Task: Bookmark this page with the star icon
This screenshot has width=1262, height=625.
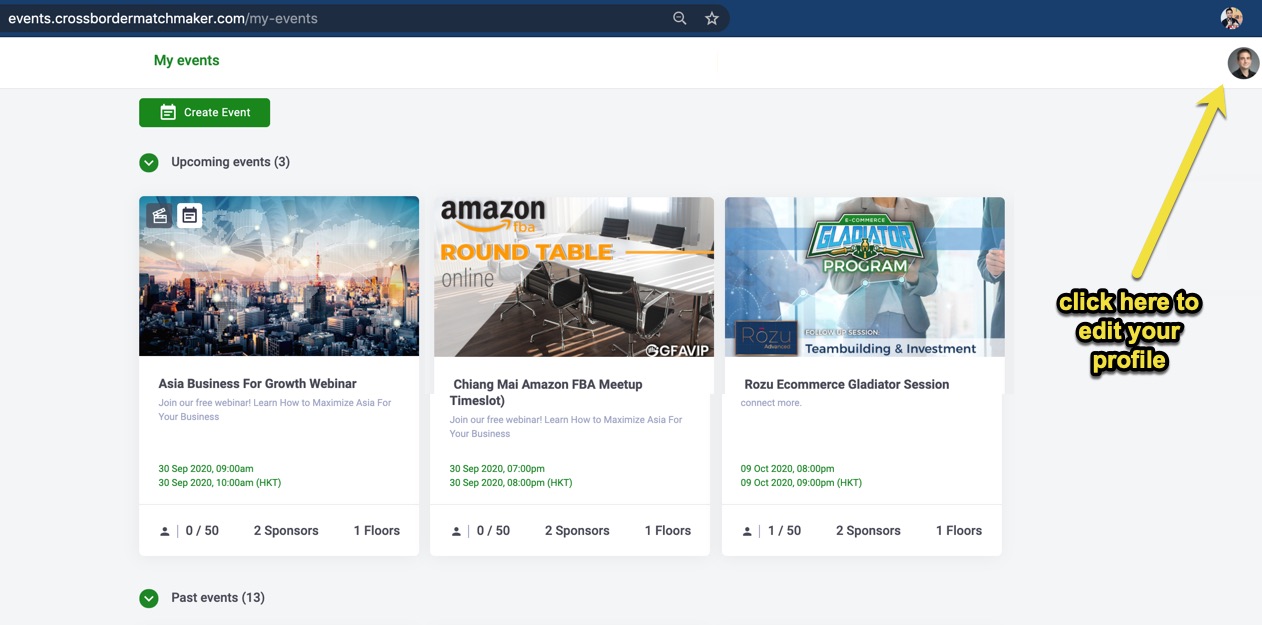Action: [712, 18]
